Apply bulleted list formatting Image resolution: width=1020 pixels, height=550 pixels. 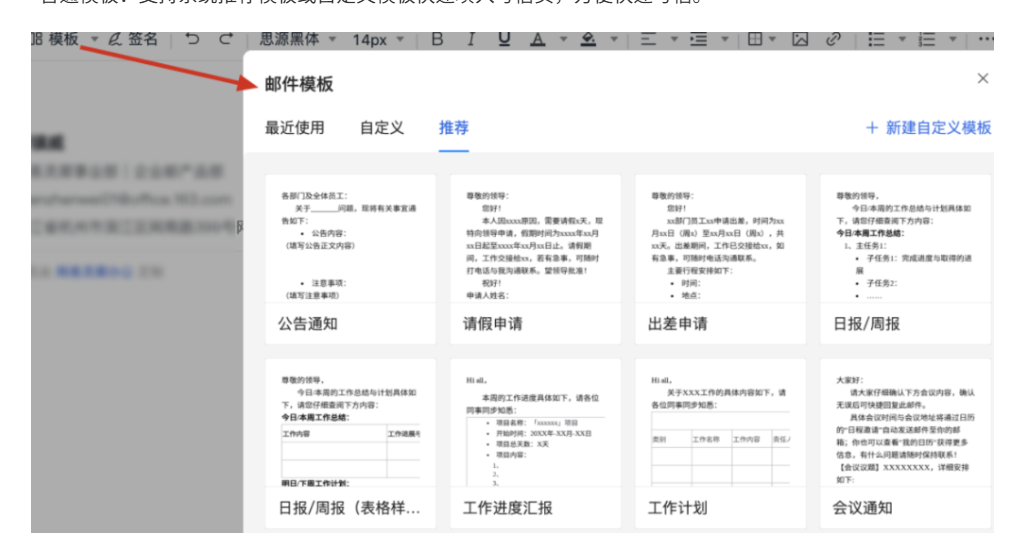tap(876, 40)
